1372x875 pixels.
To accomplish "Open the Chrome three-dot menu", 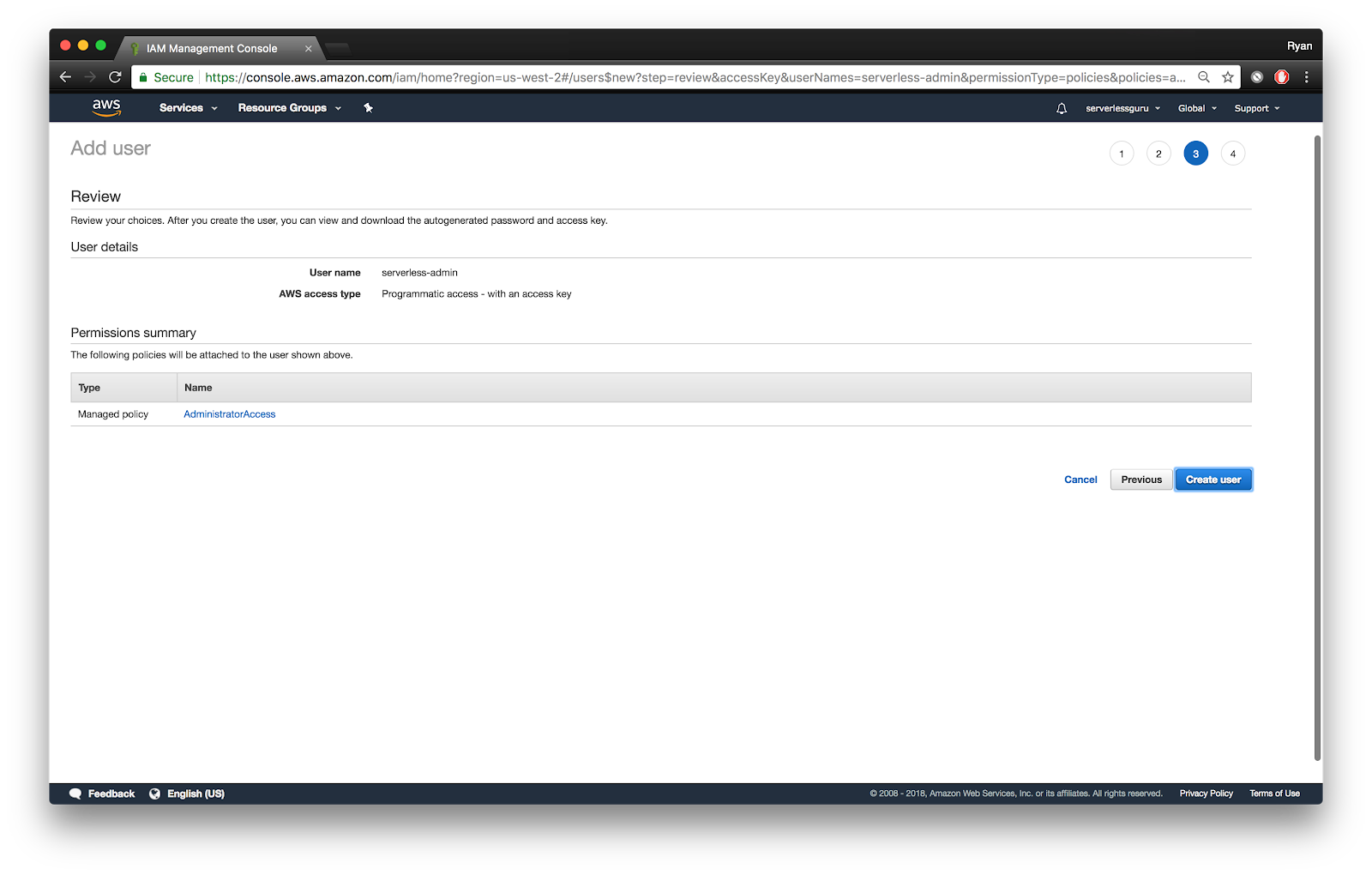I will tap(1307, 76).
